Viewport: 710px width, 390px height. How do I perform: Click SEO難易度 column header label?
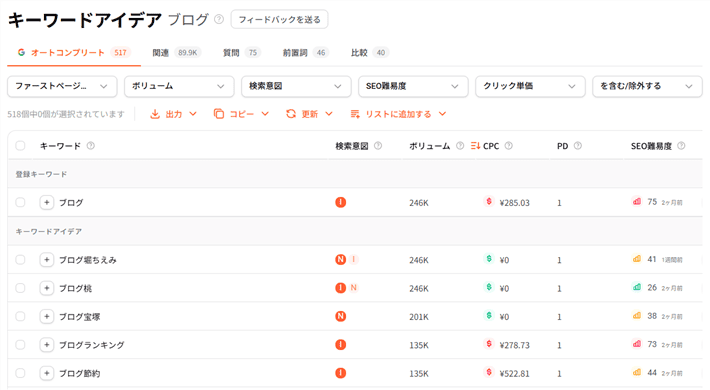(651, 146)
